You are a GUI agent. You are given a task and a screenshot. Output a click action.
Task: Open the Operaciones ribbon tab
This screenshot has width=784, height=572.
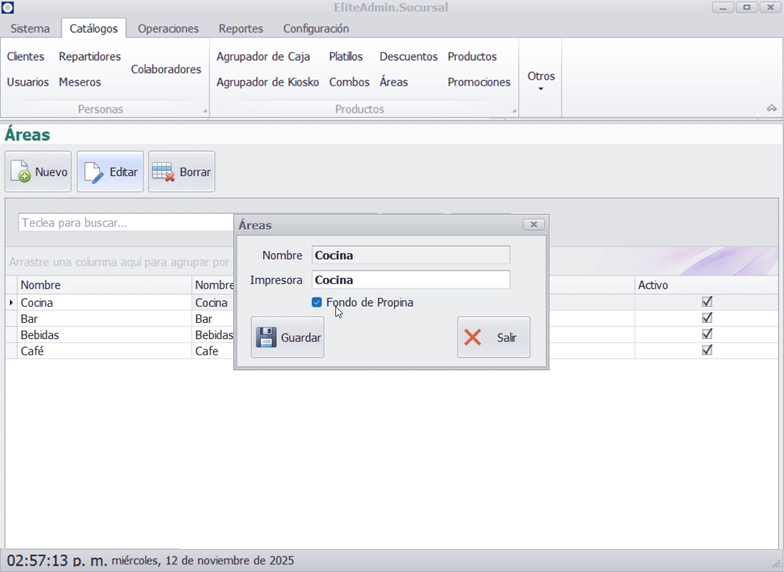168,28
